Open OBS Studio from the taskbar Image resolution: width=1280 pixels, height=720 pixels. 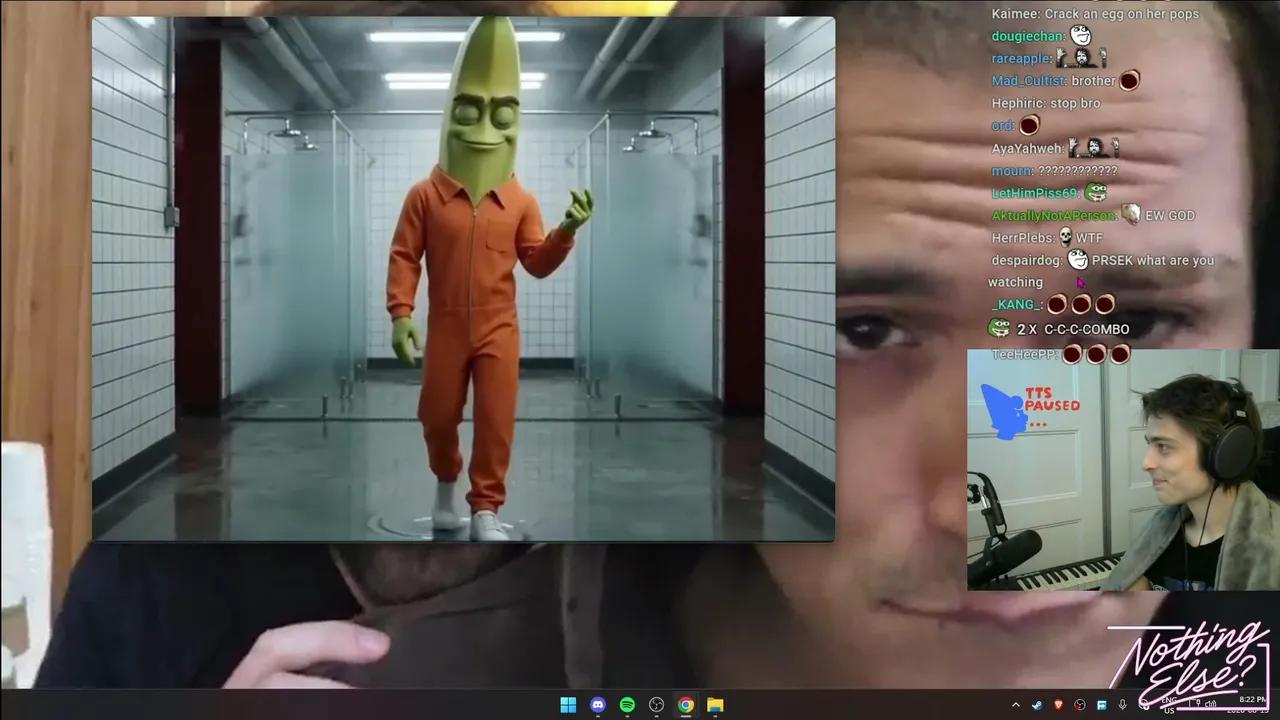coord(656,705)
